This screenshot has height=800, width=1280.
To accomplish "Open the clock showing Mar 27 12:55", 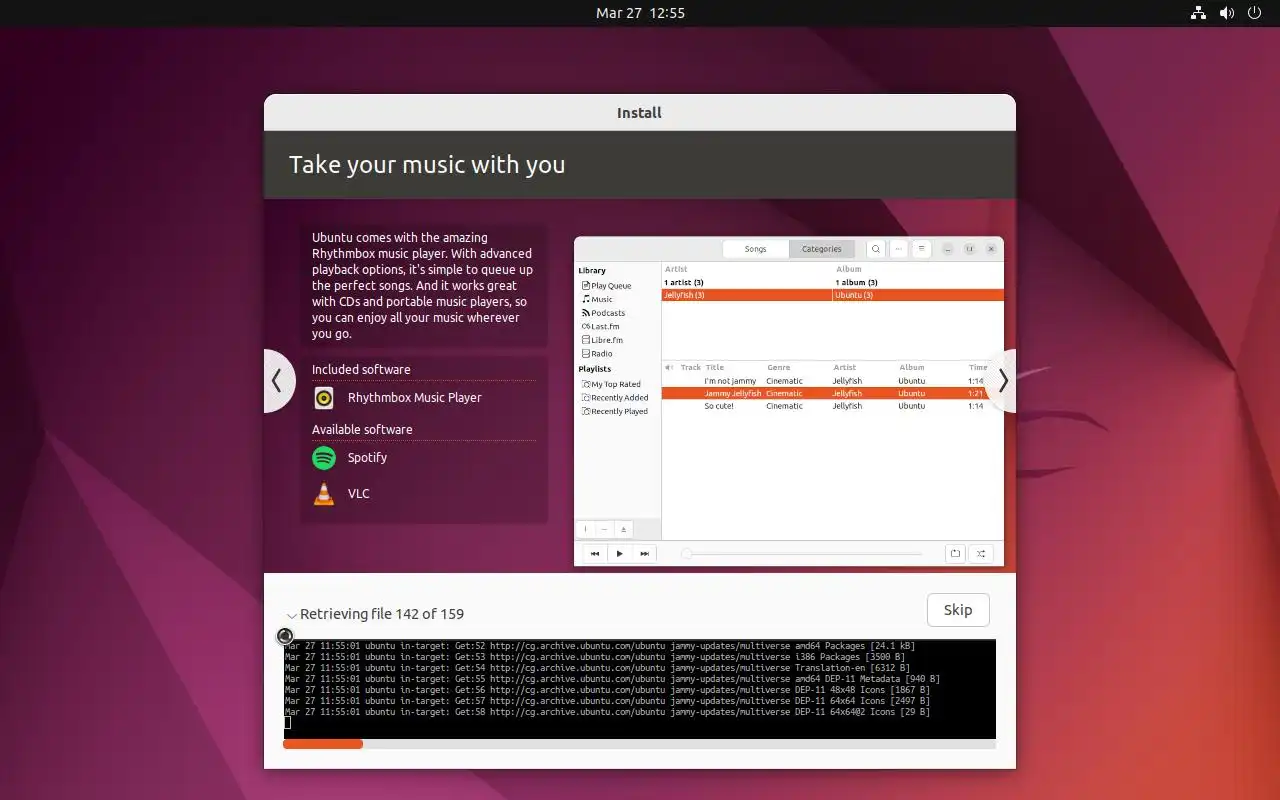I will click(640, 13).
